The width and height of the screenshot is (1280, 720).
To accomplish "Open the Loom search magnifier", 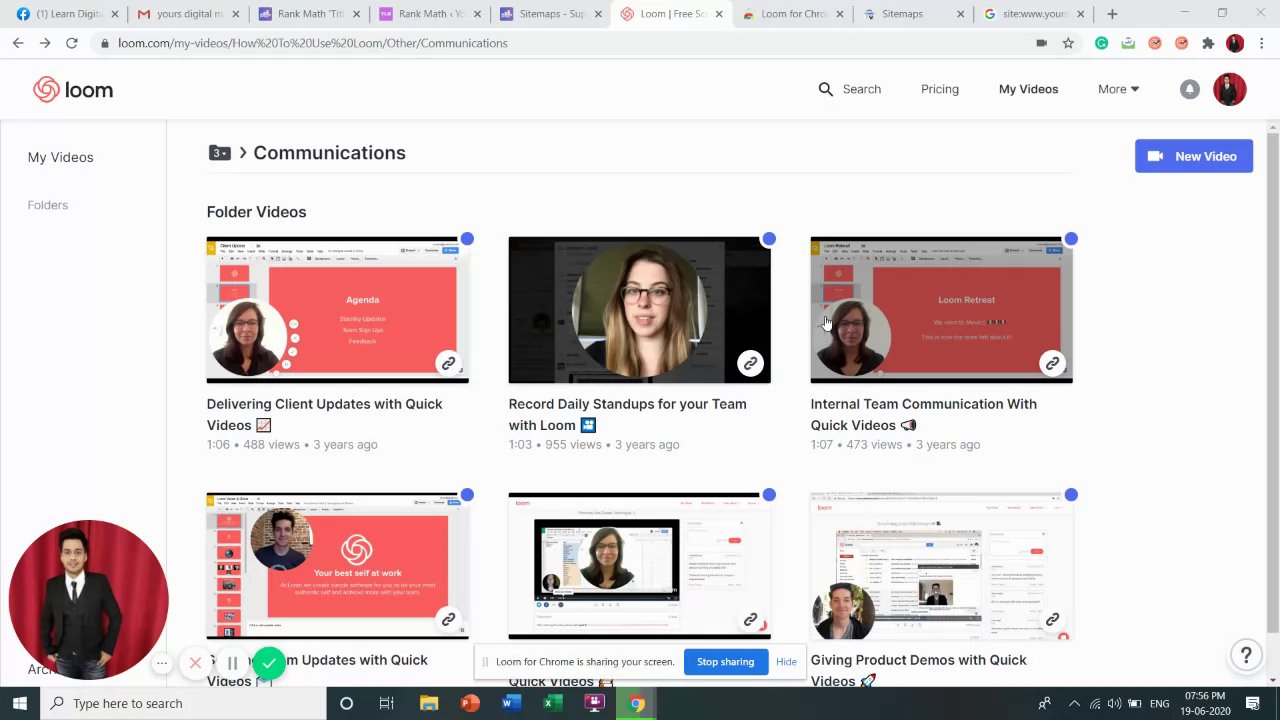I will click(x=825, y=89).
